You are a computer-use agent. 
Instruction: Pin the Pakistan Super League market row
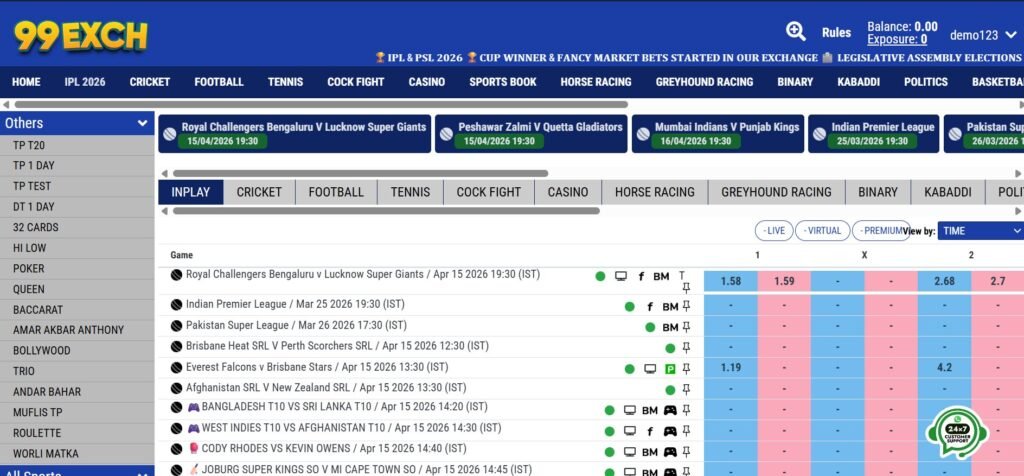point(686,326)
